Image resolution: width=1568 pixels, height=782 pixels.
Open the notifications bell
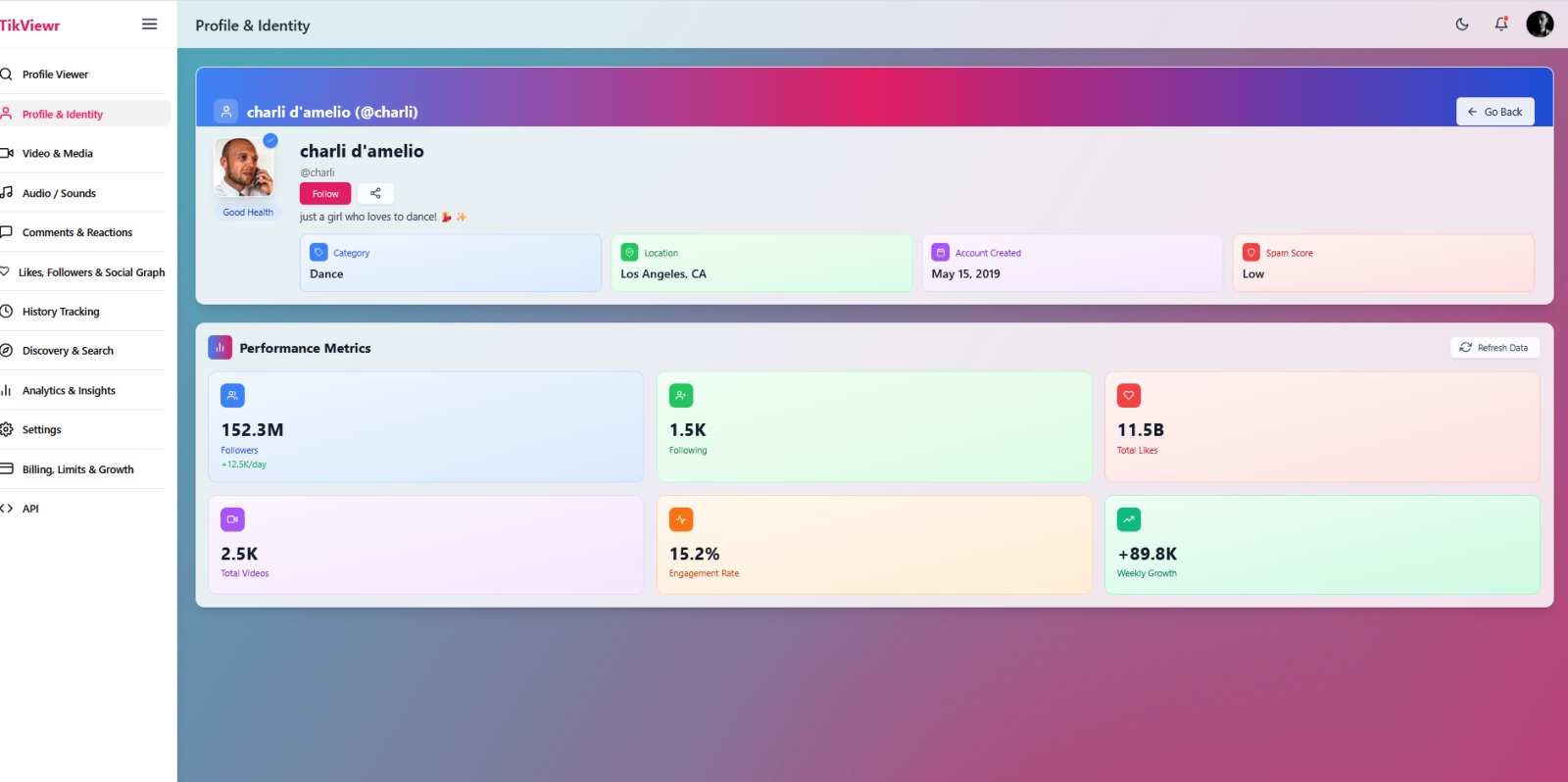click(x=1501, y=24)
